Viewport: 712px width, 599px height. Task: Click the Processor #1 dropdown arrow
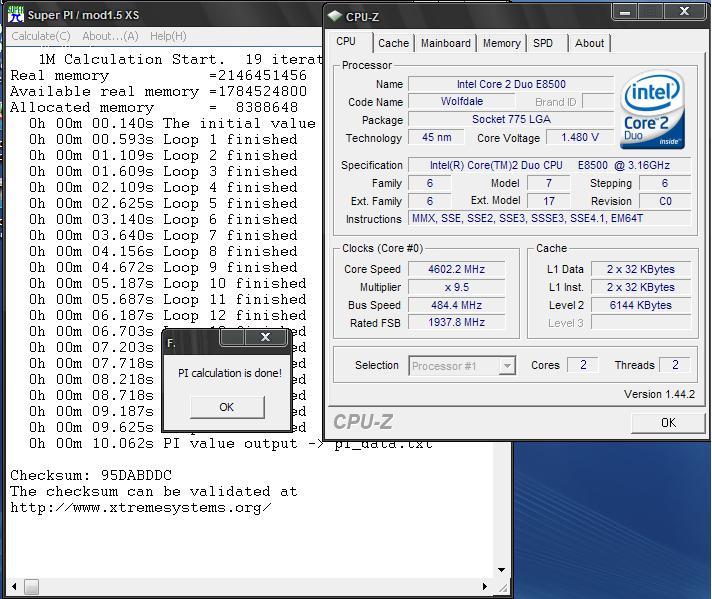click(x=507, y=366)
